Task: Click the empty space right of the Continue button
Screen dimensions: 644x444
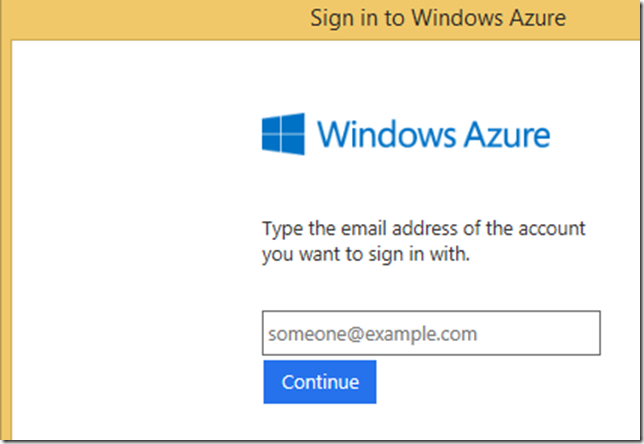Action: tap(500, 382)
